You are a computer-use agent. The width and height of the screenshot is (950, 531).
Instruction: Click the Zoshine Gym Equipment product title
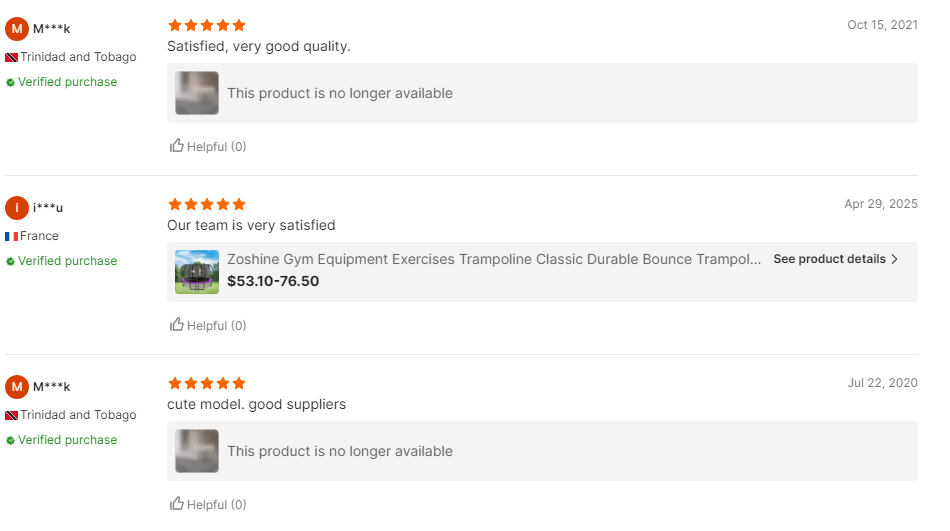click(x=494, y=259)
